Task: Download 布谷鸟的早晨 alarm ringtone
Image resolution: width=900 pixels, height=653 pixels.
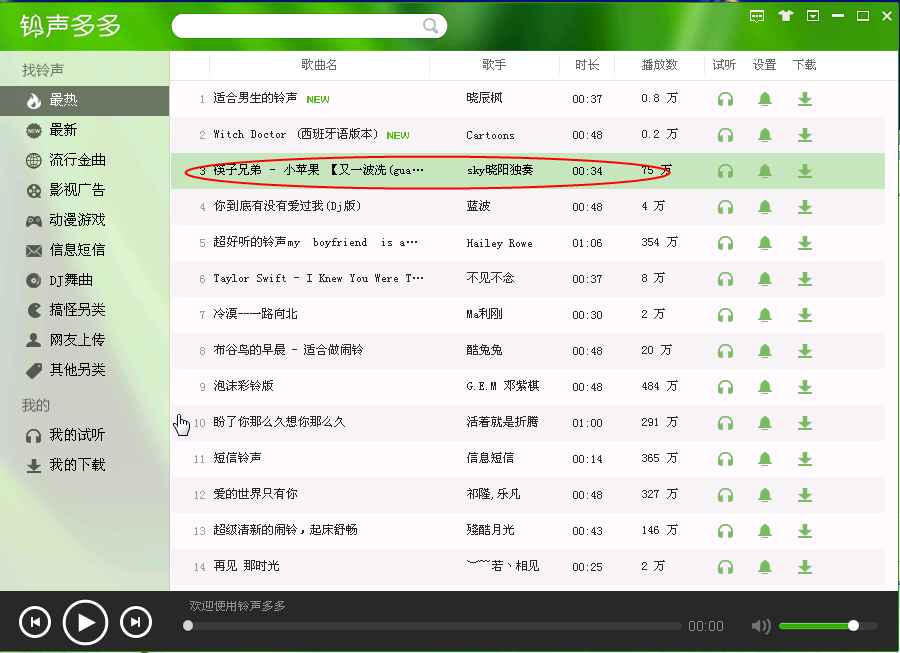Action: (x=805, y=351)
